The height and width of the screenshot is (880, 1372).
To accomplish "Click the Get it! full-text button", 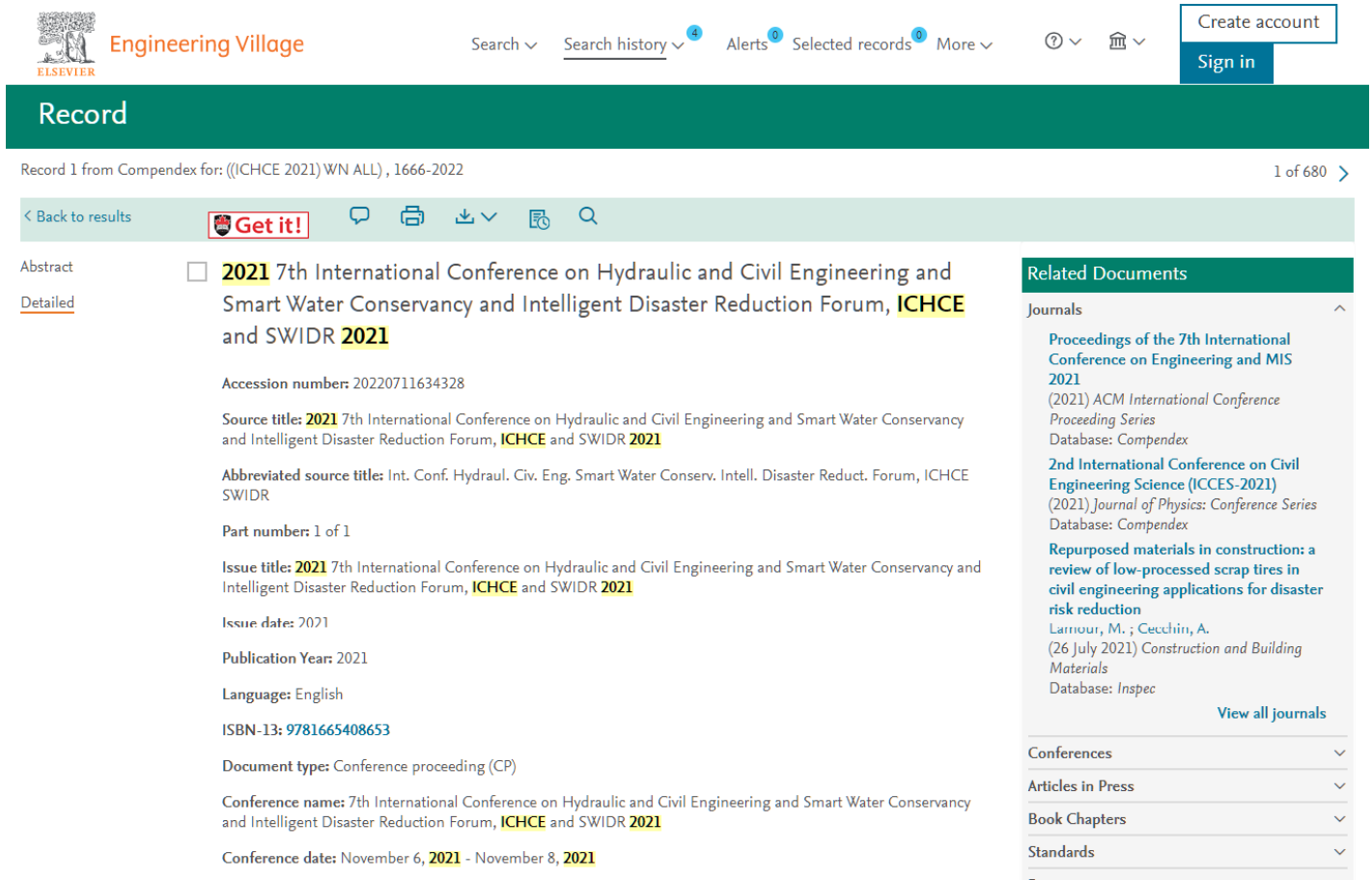I will pyautogui.click(x=258, y=225).
